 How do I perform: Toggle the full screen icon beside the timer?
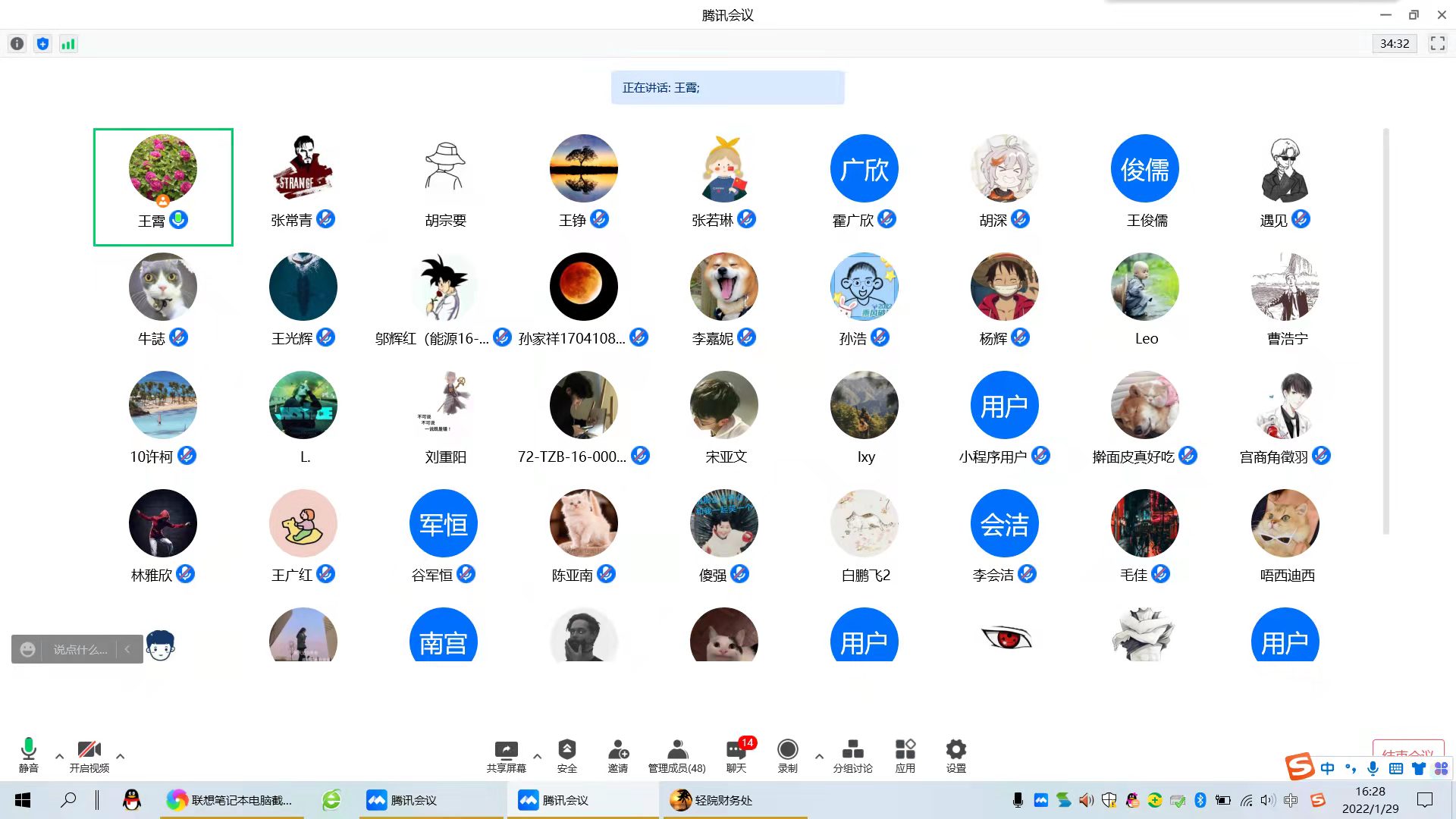click(x=1437, y=43)
